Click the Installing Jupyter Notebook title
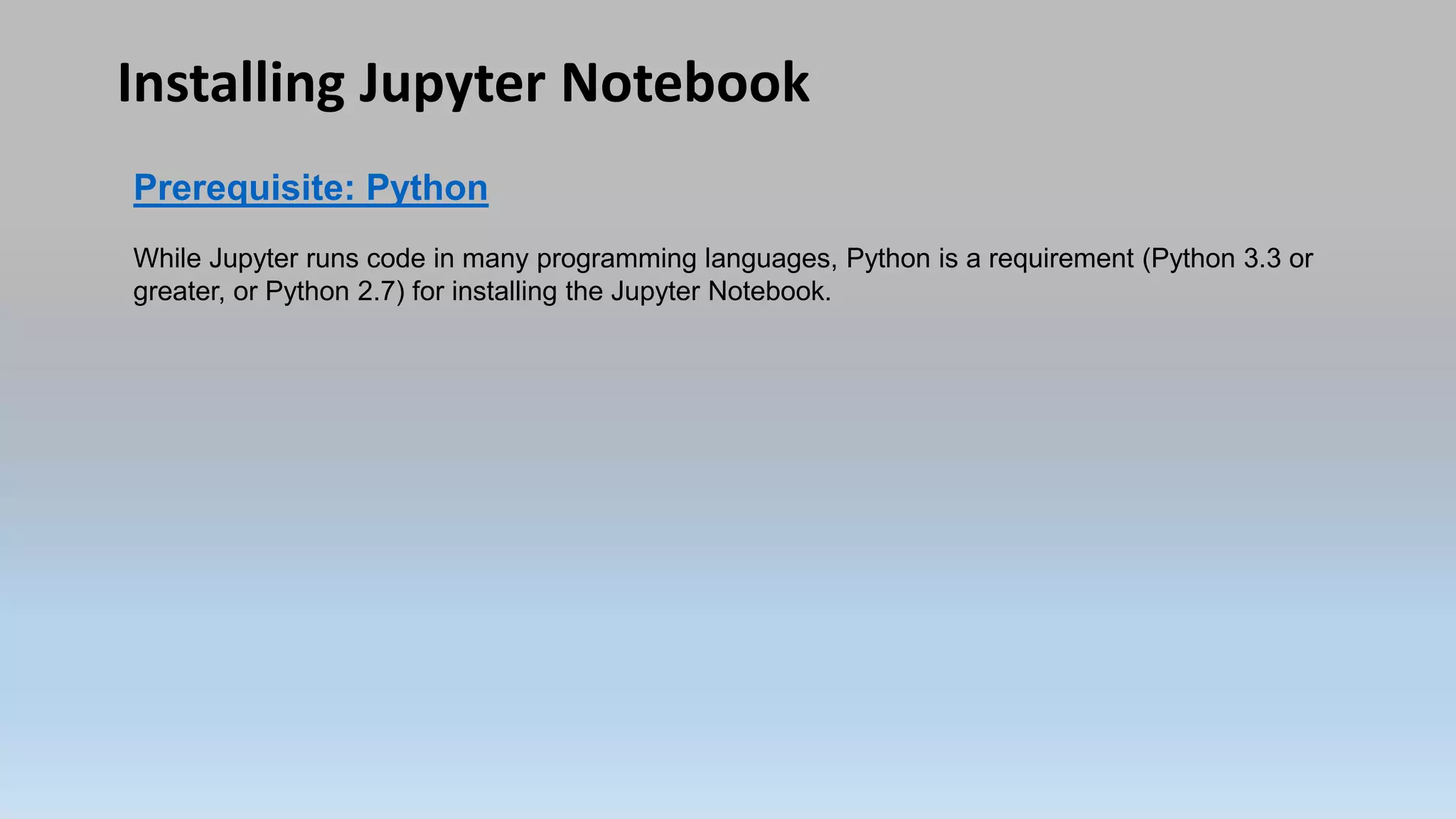The width and height of the screenshot is (1456, 819). click(x=463, y=83)
